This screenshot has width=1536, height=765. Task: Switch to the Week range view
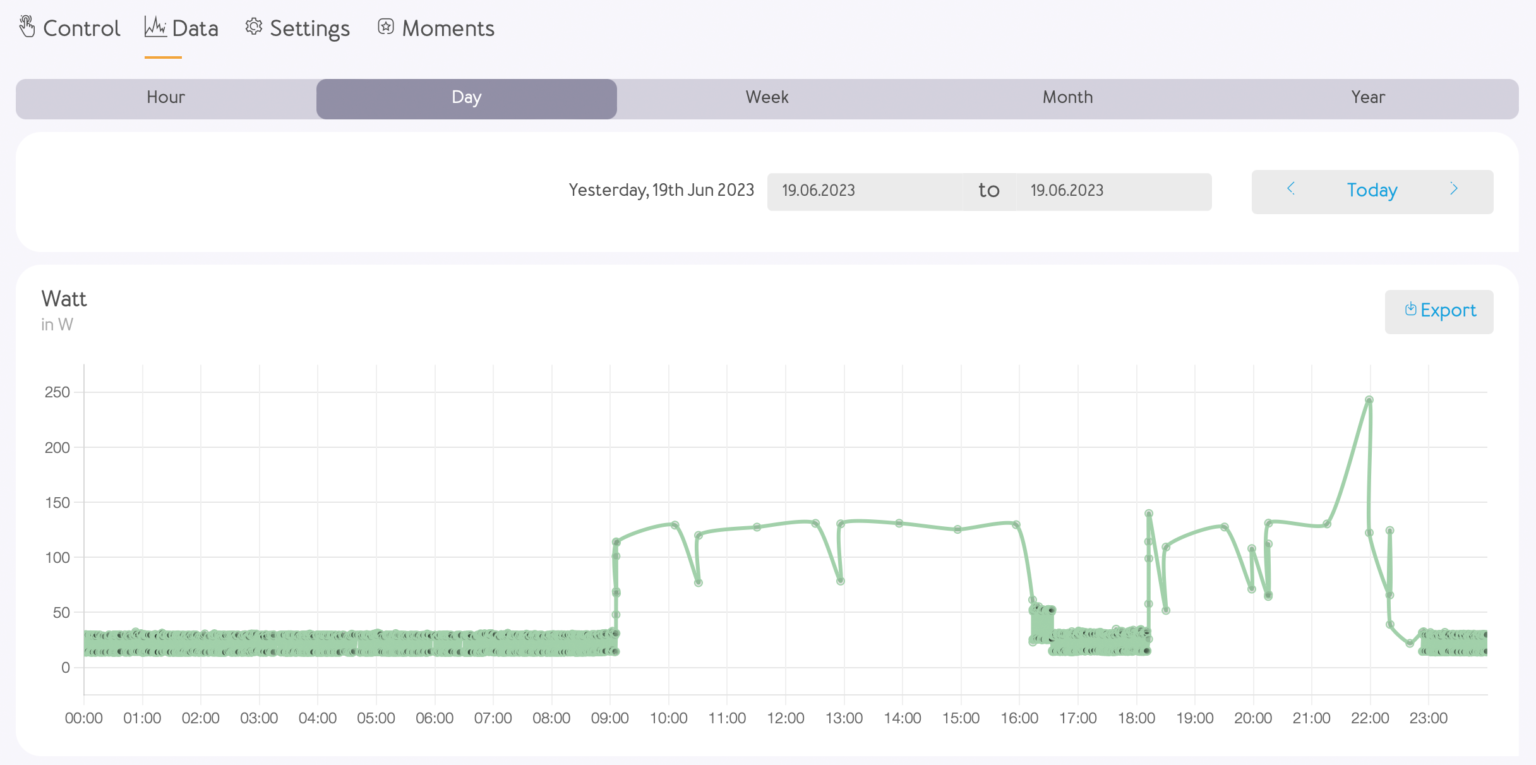tap(767, 98)
